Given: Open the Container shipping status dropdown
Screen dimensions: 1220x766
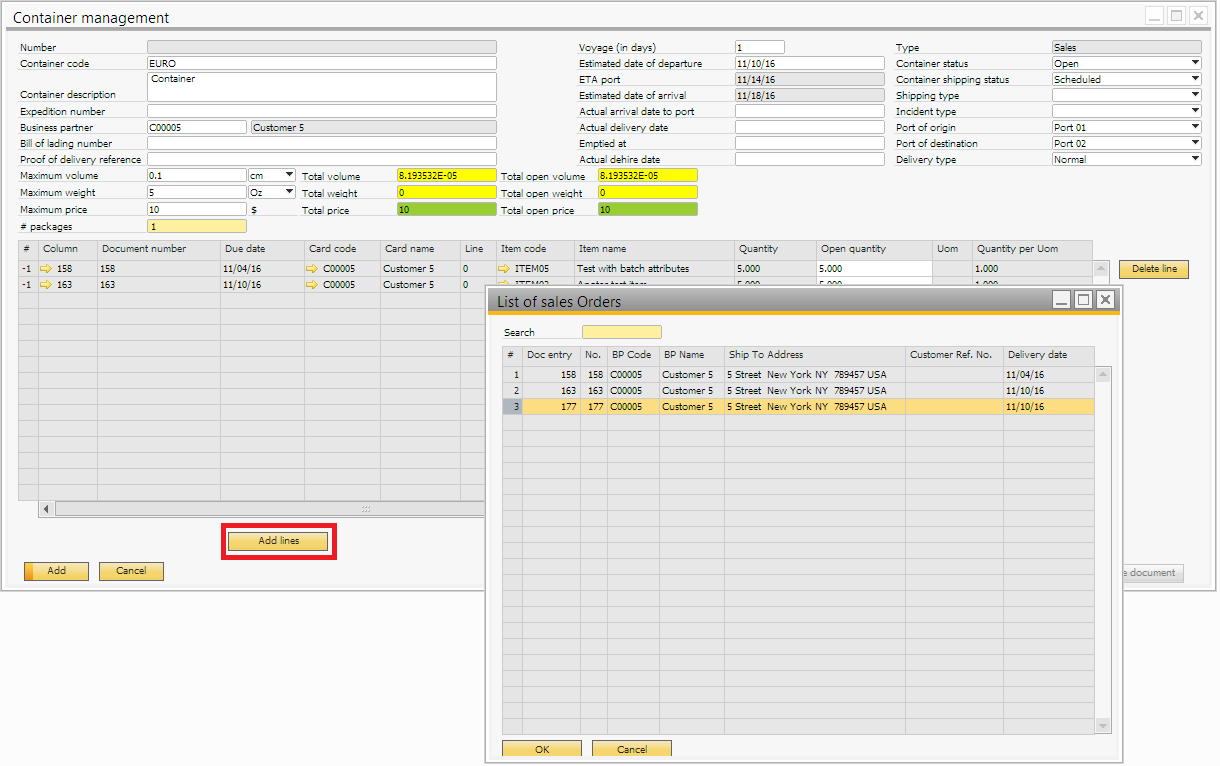Looking at the screenshot, I should click(1195, 80).
